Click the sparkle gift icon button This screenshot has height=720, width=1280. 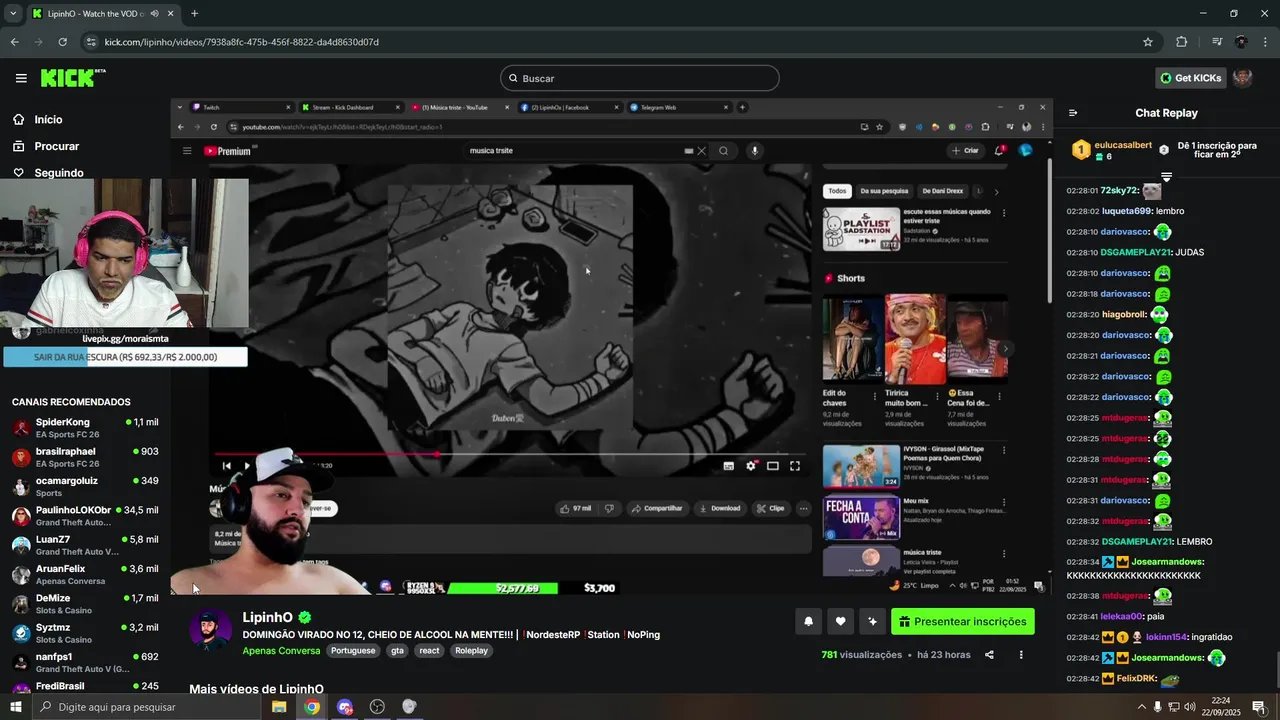[x=872, y=621]
